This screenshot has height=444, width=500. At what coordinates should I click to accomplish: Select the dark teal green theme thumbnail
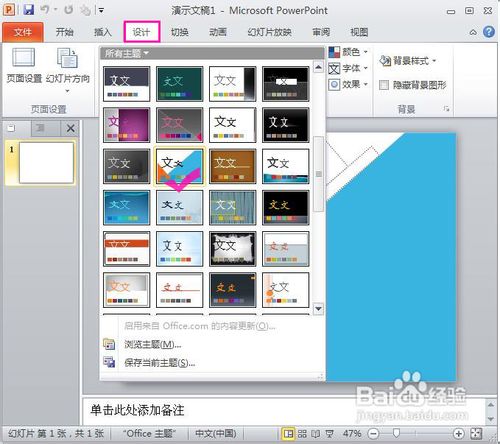(180, 84)
